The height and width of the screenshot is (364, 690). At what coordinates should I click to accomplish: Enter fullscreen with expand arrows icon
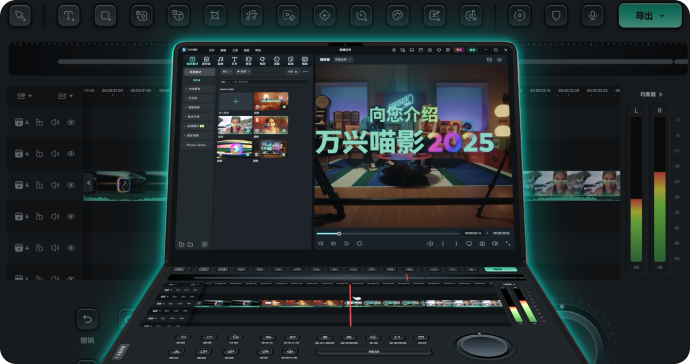point(508,243)
